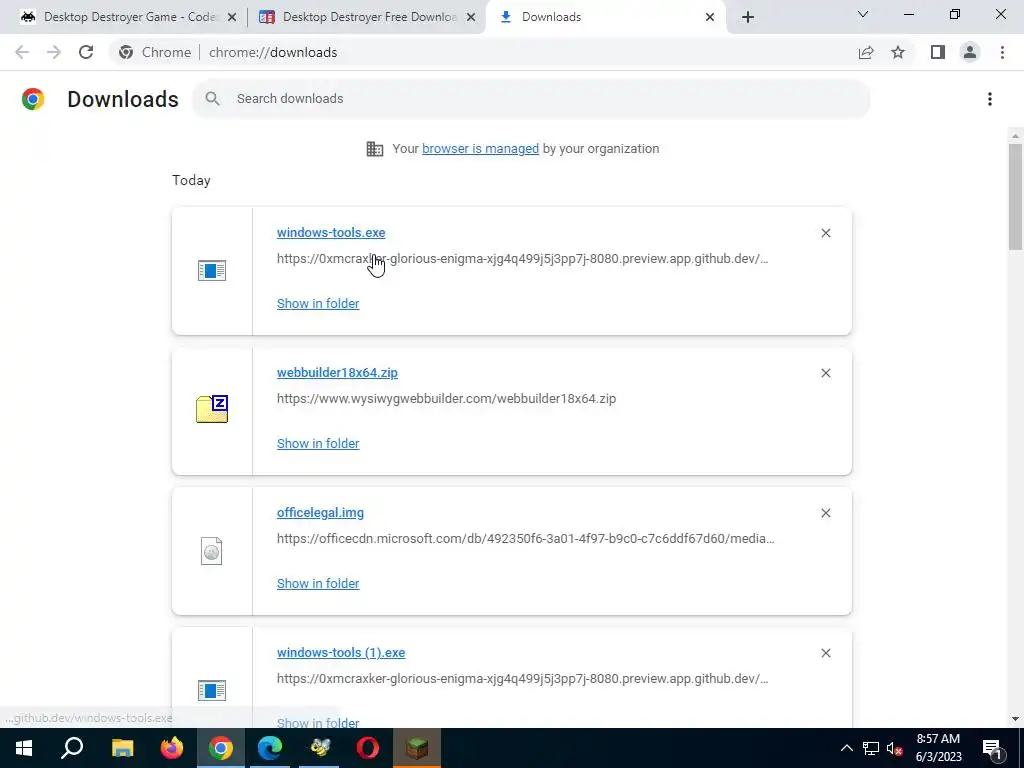Click the scrollbar down arrow
The height and width of the screenshot is (768, 1024).
pyautogui.click(x=1015, y=719)
